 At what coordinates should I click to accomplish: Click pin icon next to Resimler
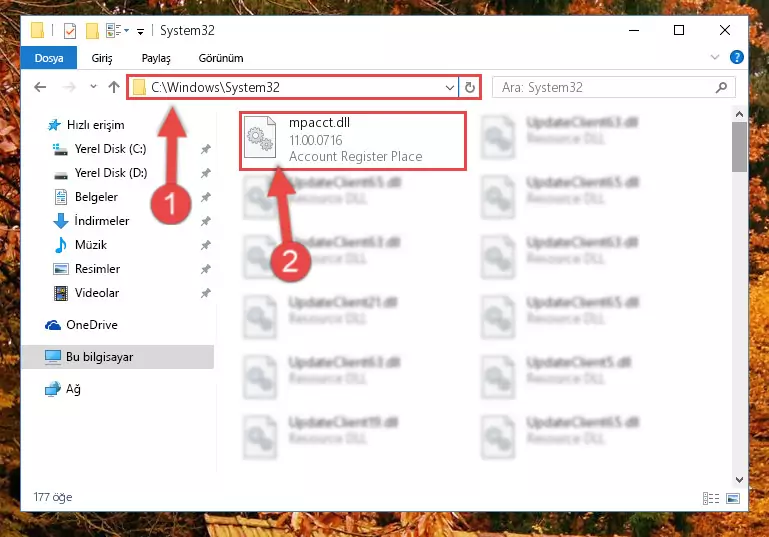pos(205,269)
